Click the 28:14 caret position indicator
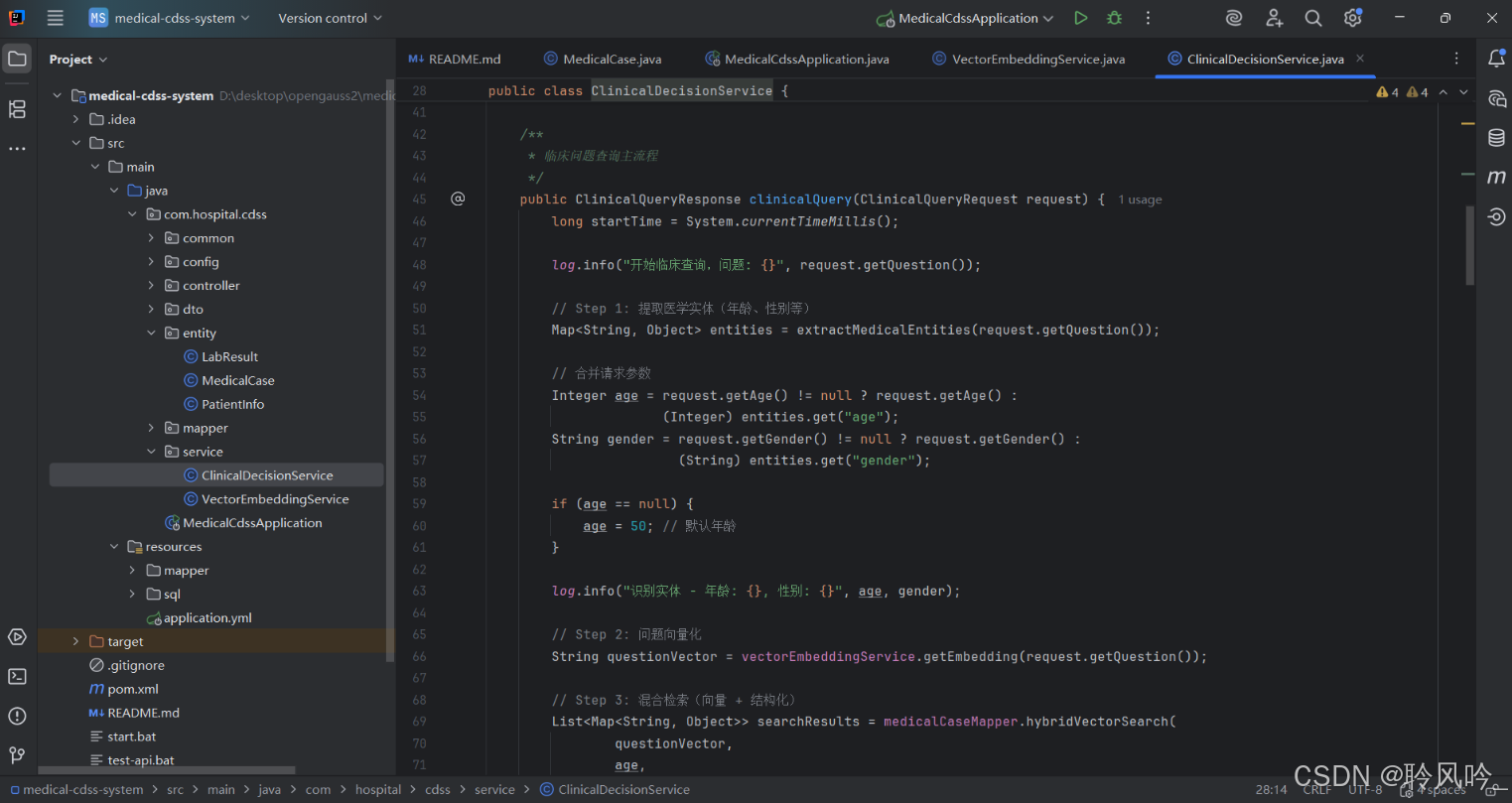 1271,790
